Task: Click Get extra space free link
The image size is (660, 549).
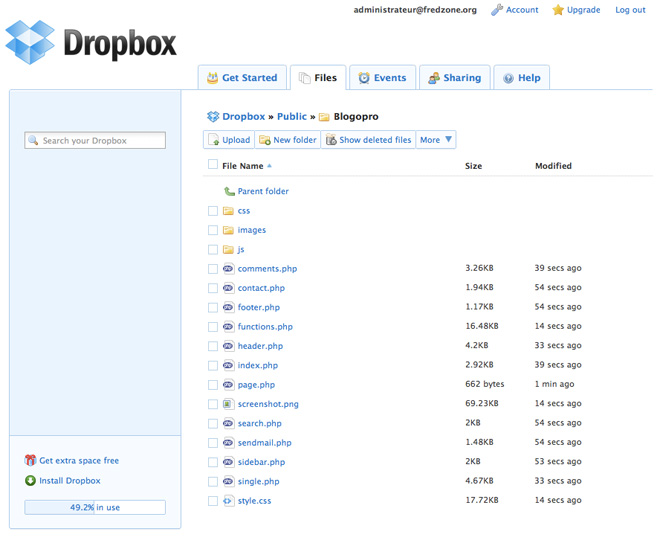Action: click(79, 460)
